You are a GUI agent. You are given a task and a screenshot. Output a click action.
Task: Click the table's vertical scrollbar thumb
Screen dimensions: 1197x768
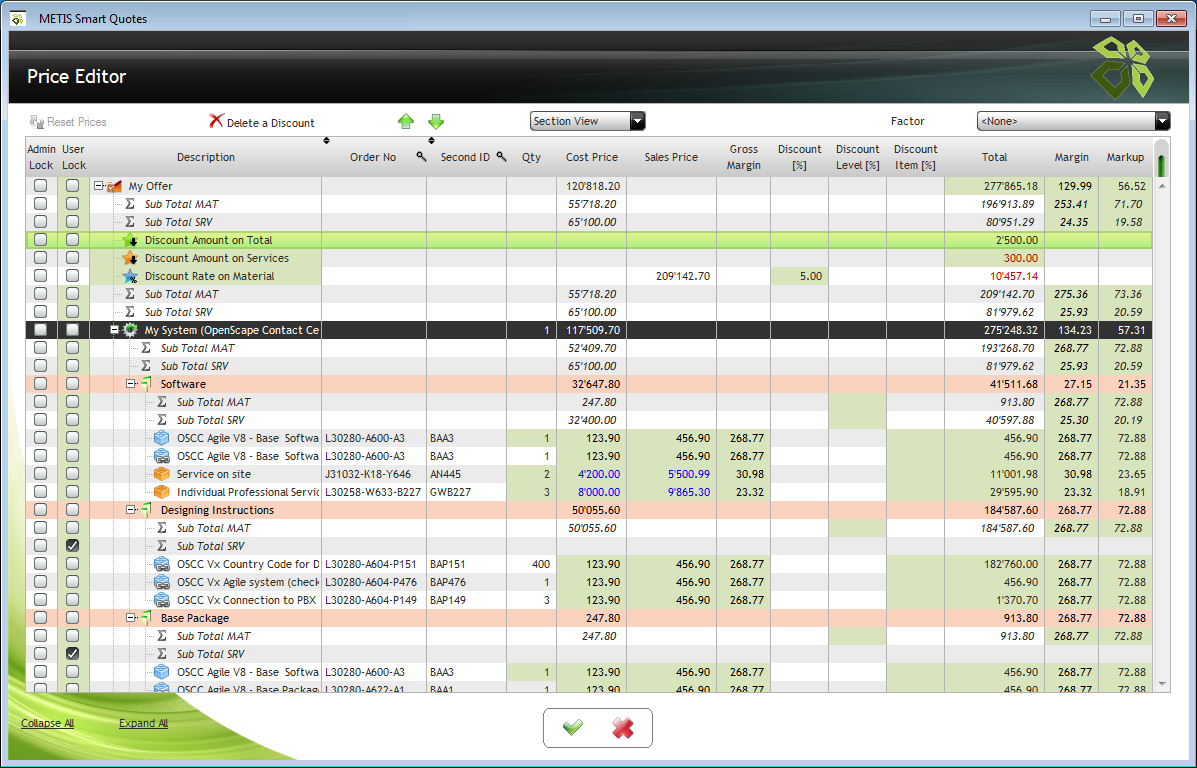pos(1162,165)
